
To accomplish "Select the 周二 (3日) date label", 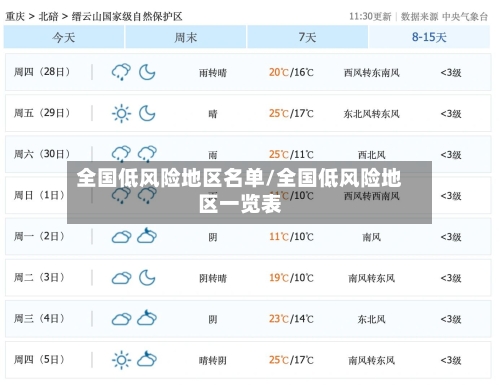I will tap(39, 277).
